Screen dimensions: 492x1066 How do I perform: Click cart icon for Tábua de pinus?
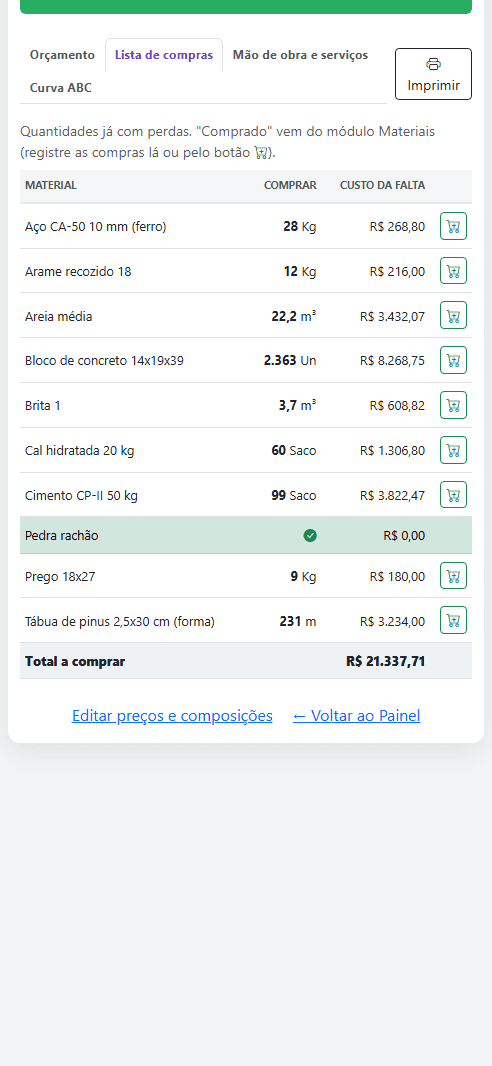pos(453,620)
